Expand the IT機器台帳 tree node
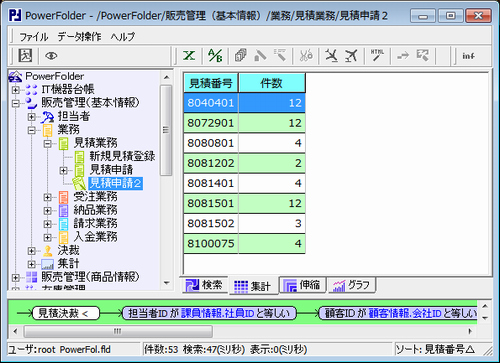500x363 pixels. (15, 90)
